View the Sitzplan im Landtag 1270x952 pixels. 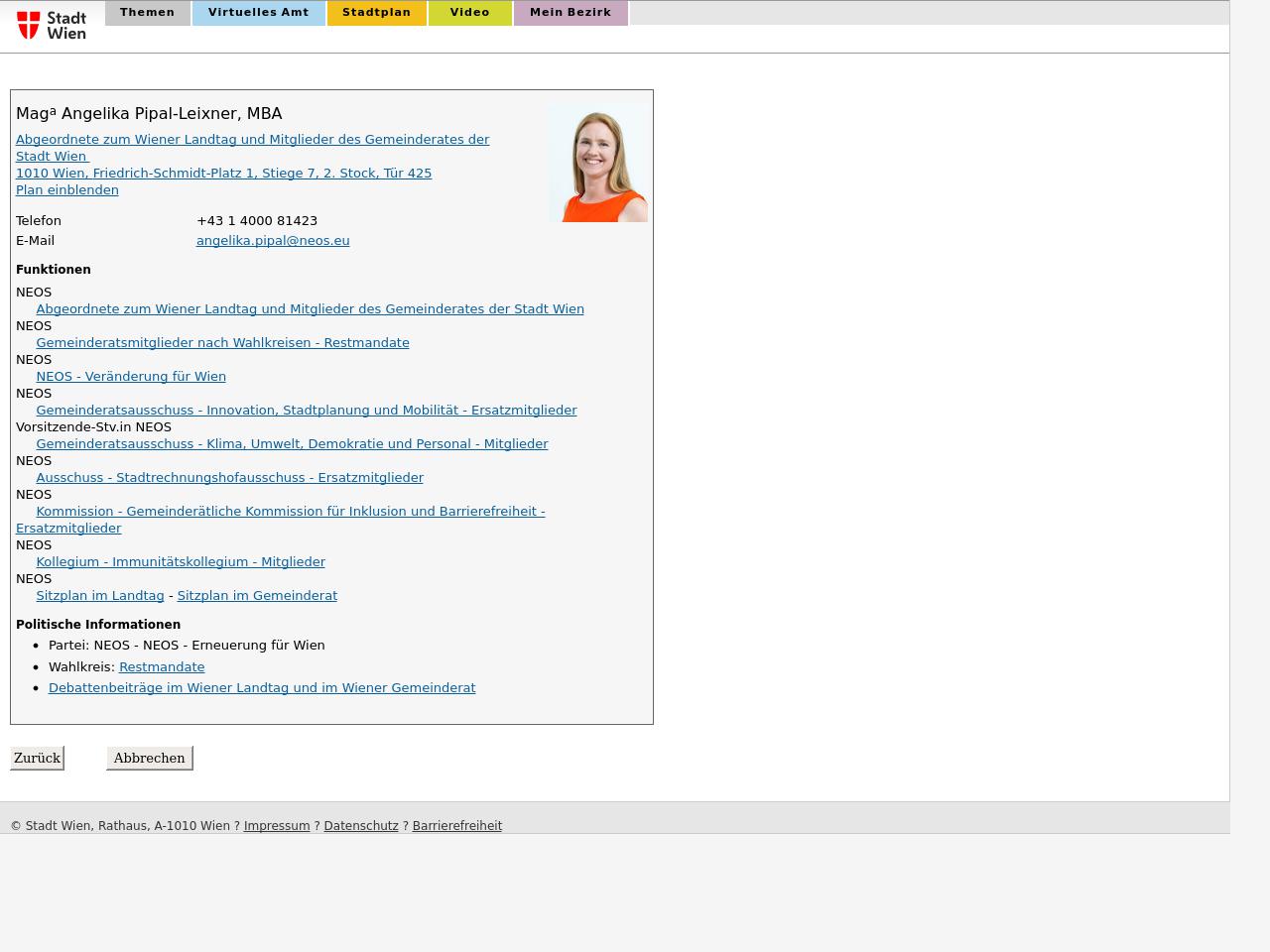point(100,596)
